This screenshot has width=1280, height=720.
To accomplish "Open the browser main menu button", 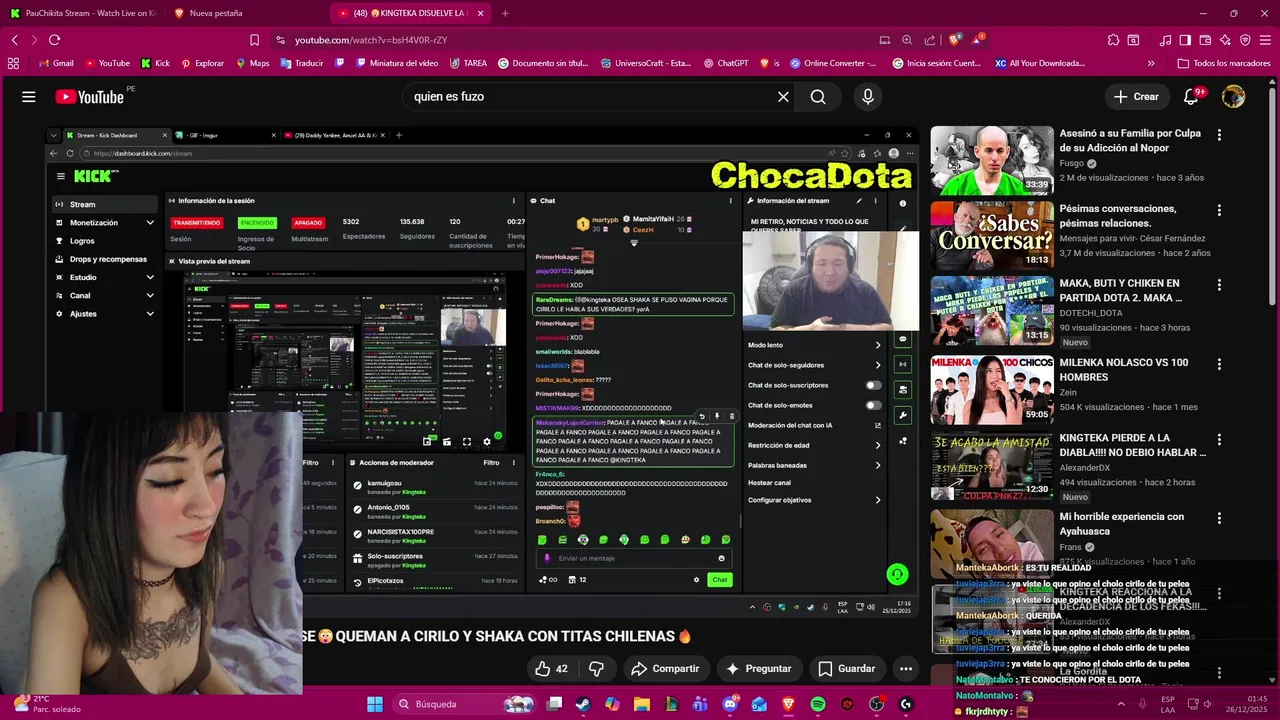I will [1265, 40].
